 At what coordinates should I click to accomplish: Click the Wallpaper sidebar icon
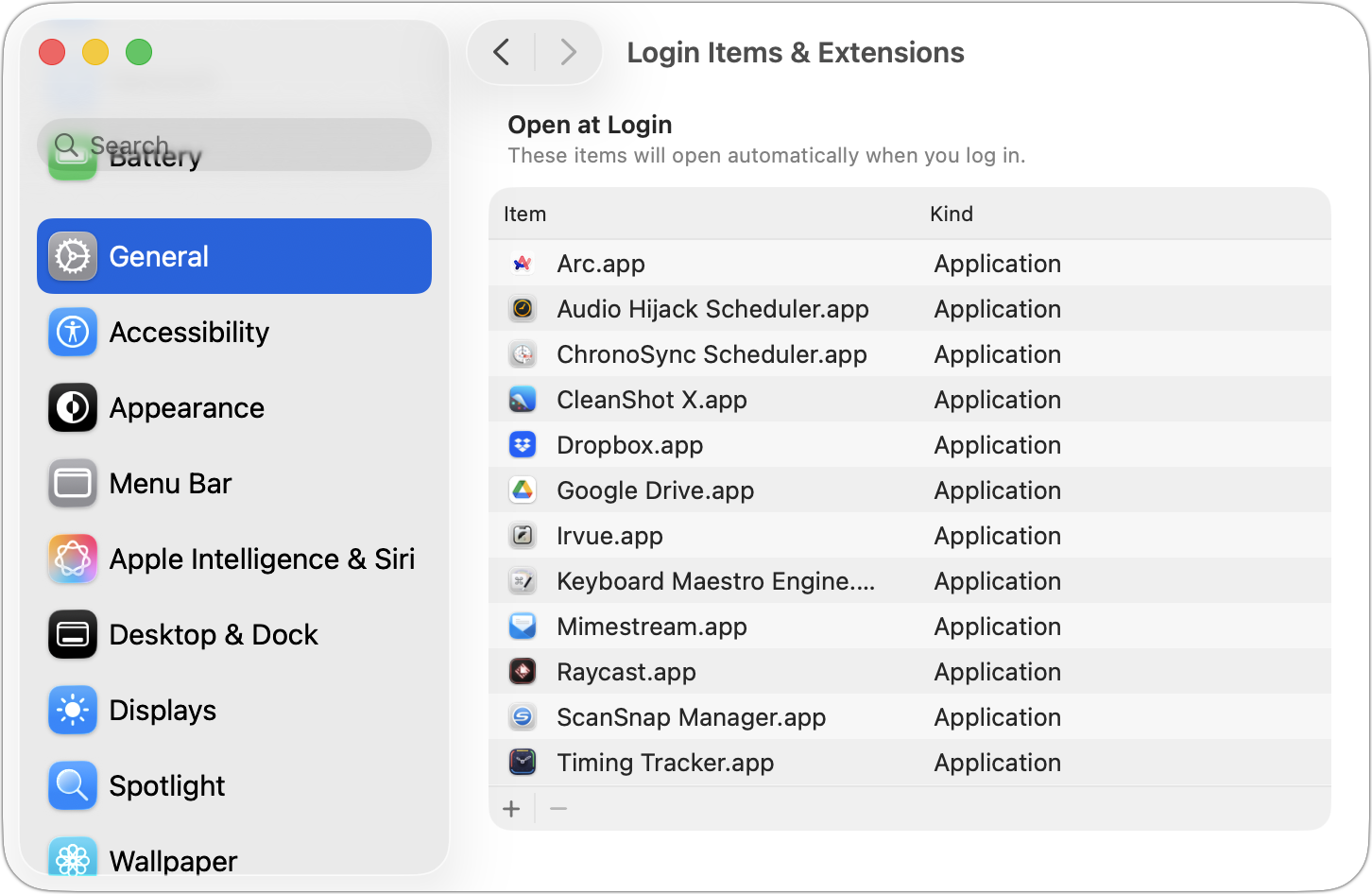[73, 858]
